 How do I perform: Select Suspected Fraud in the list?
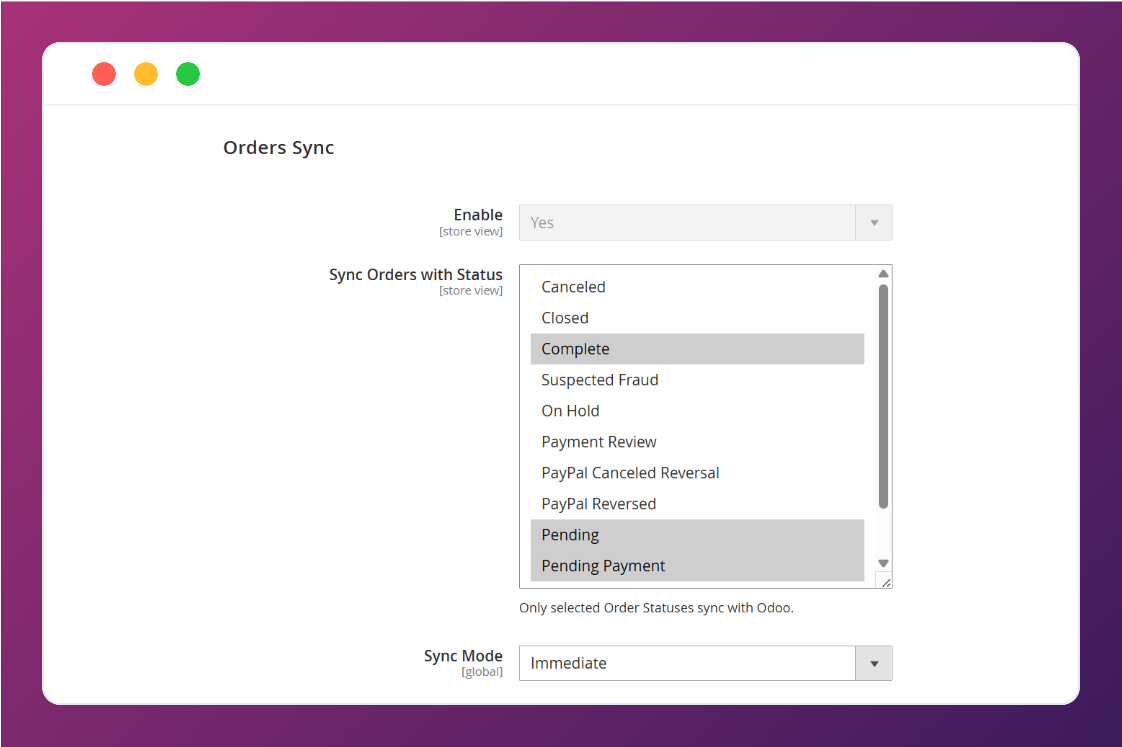698,380
